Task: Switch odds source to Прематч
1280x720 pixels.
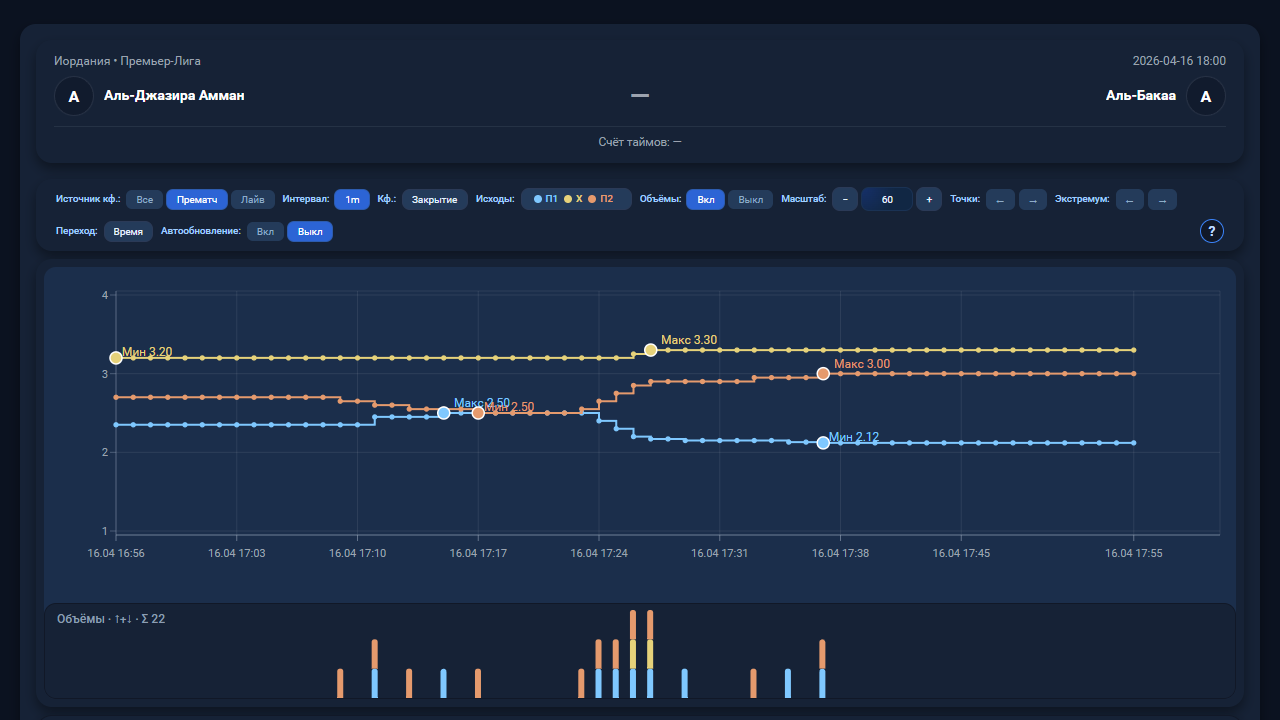Action: pyautogui.click(x=197, y=200)
